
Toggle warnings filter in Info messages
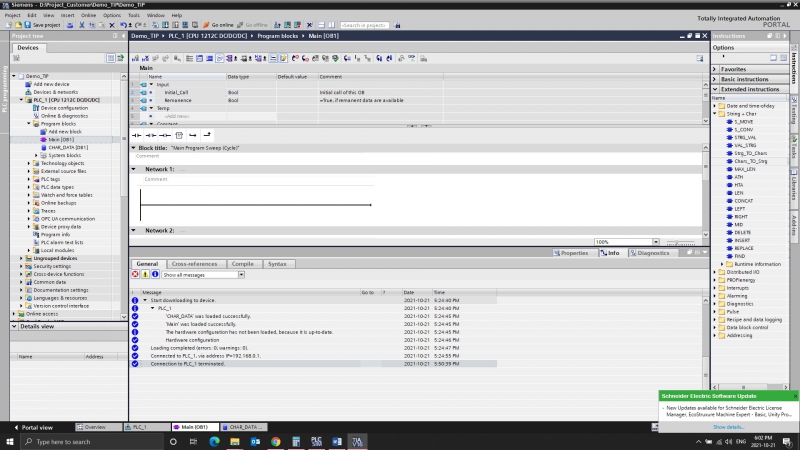[145, 274]
